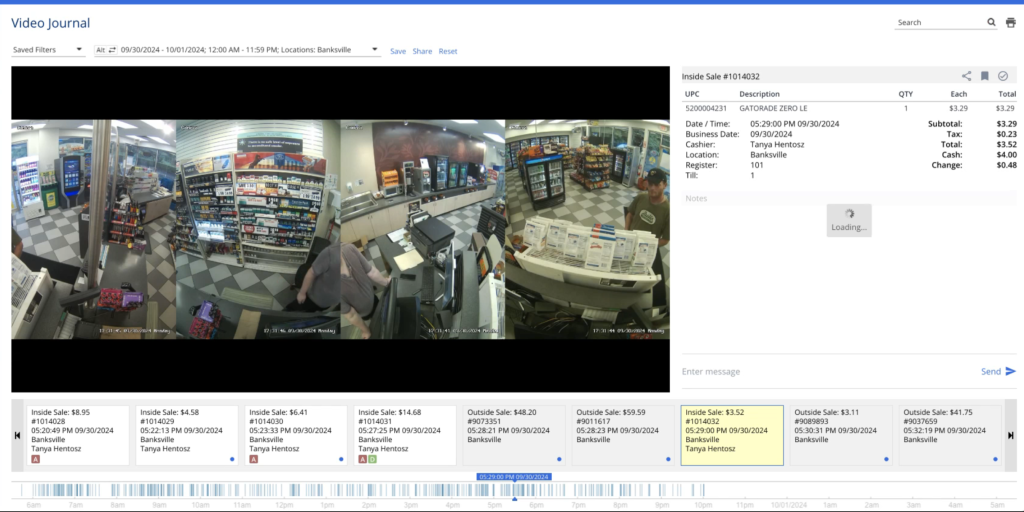Share Inside Sale #1014032 via share icon
Screen dimensions: 1024x512
pyautogui.click(x=966, y=76)
